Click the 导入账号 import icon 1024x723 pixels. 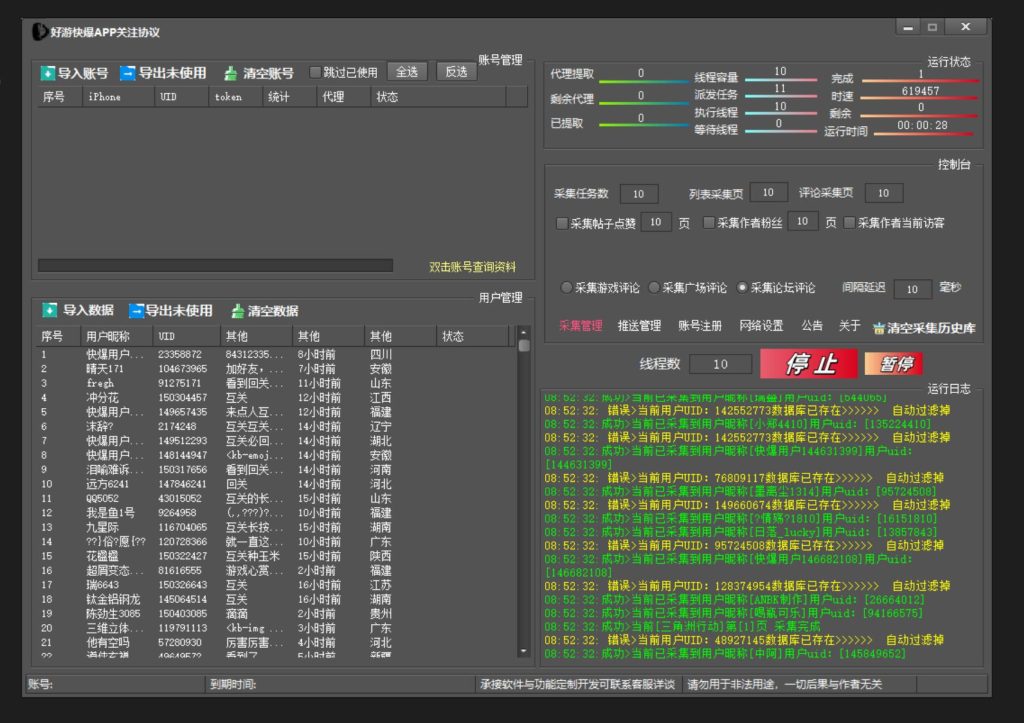click(x=47, y=74)
